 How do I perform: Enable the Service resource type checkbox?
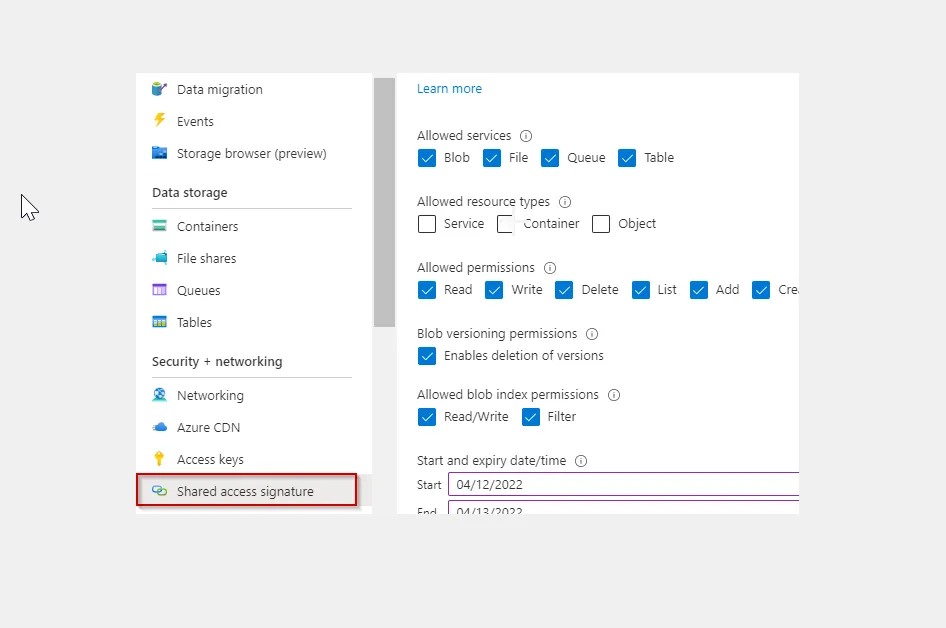pos(427,224)
